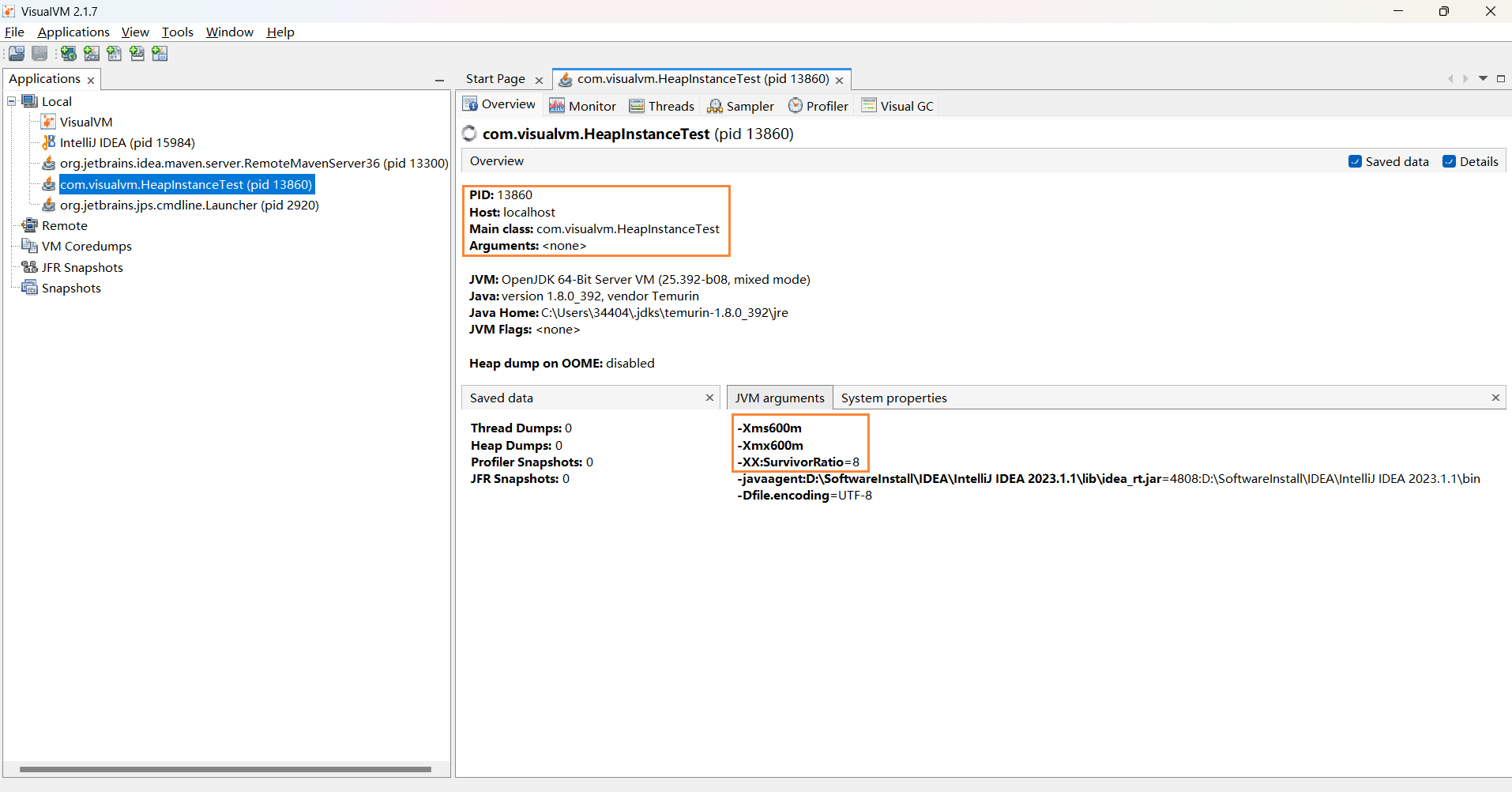Viewport: 1512px width, 792px height.
Task: Click the Sampler tab icon
Action: pos(715,106)
